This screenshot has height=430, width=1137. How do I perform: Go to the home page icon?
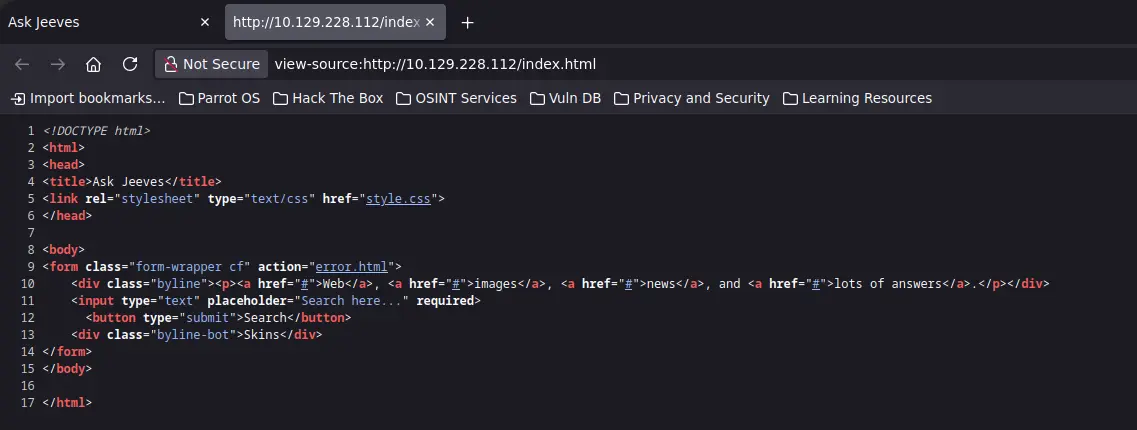[x=93, y=65]
